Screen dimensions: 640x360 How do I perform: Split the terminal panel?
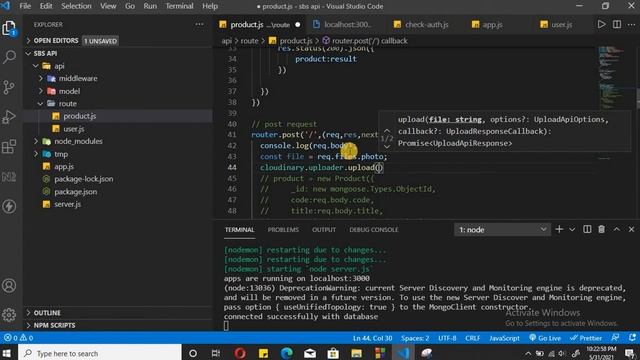click(587, 229)
